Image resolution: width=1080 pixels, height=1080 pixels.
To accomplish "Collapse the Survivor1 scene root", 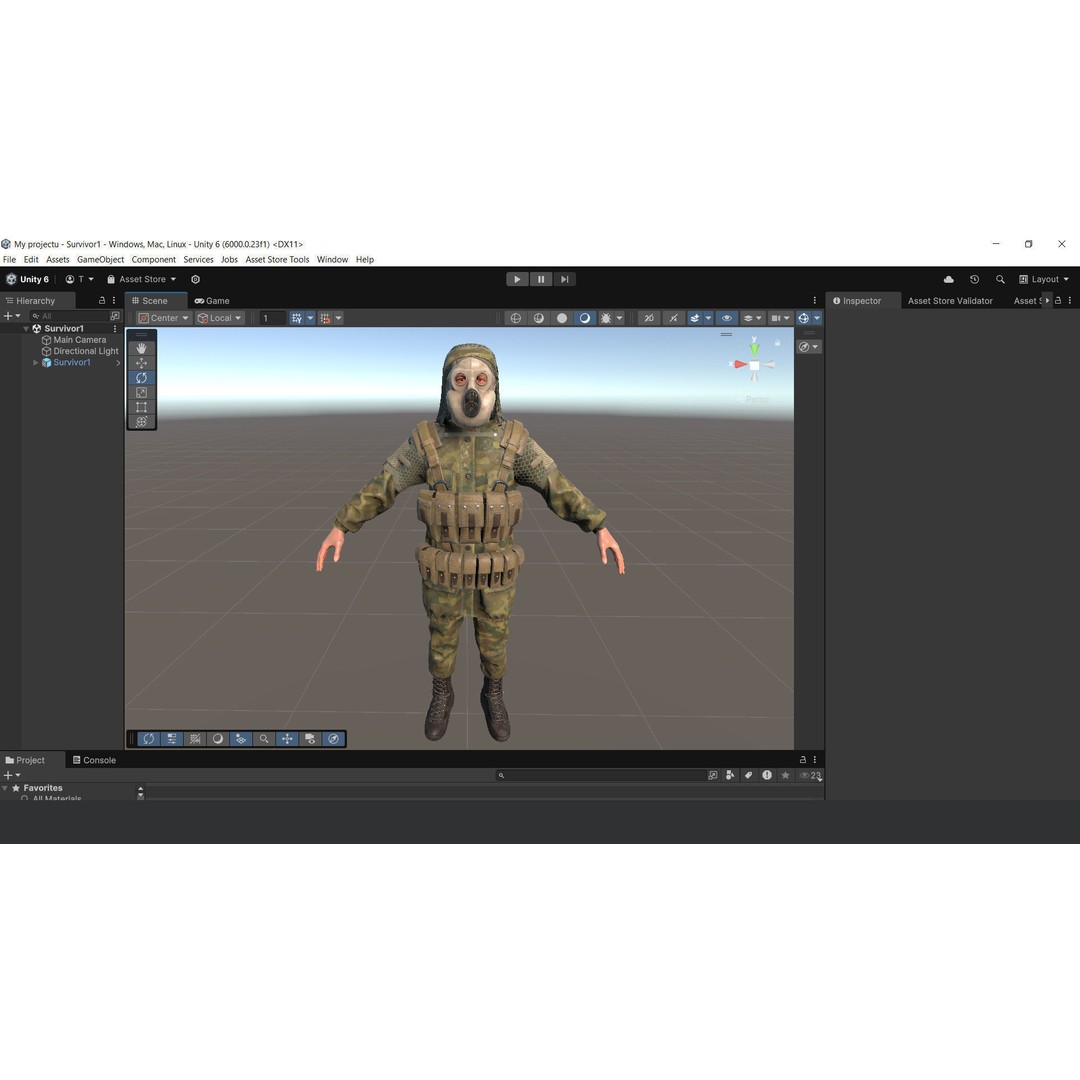I will [25, 329].
